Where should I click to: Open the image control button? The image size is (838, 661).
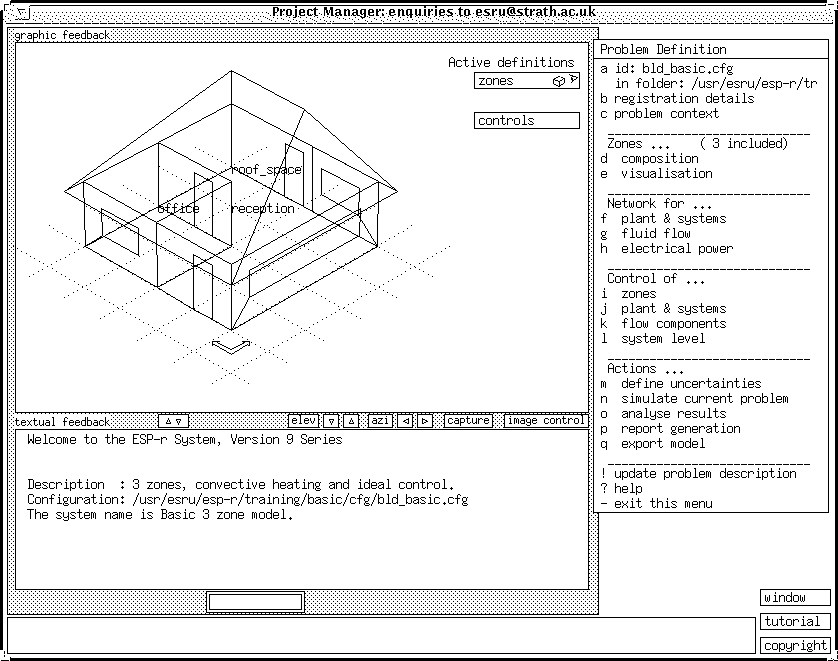click(545, 421)
